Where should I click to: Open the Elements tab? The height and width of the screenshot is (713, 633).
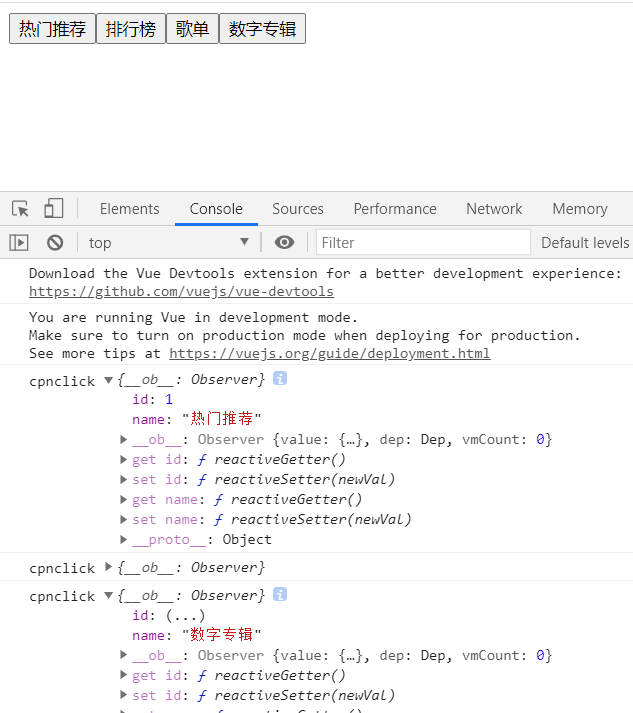pos(130,209)
